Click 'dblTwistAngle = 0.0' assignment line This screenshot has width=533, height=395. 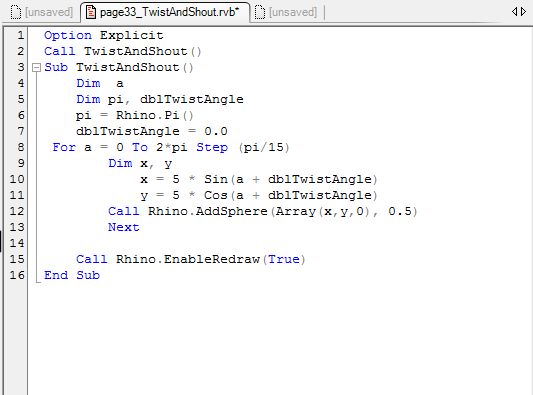[152, 131]
